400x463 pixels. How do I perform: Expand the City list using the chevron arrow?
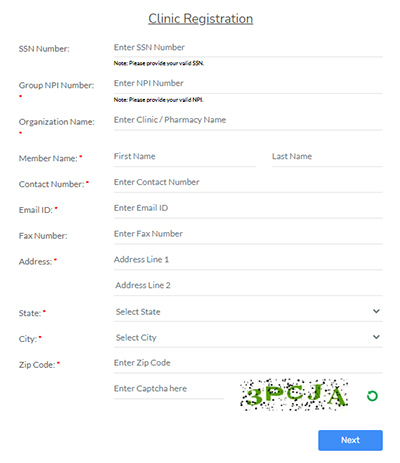tap(376, 337)
